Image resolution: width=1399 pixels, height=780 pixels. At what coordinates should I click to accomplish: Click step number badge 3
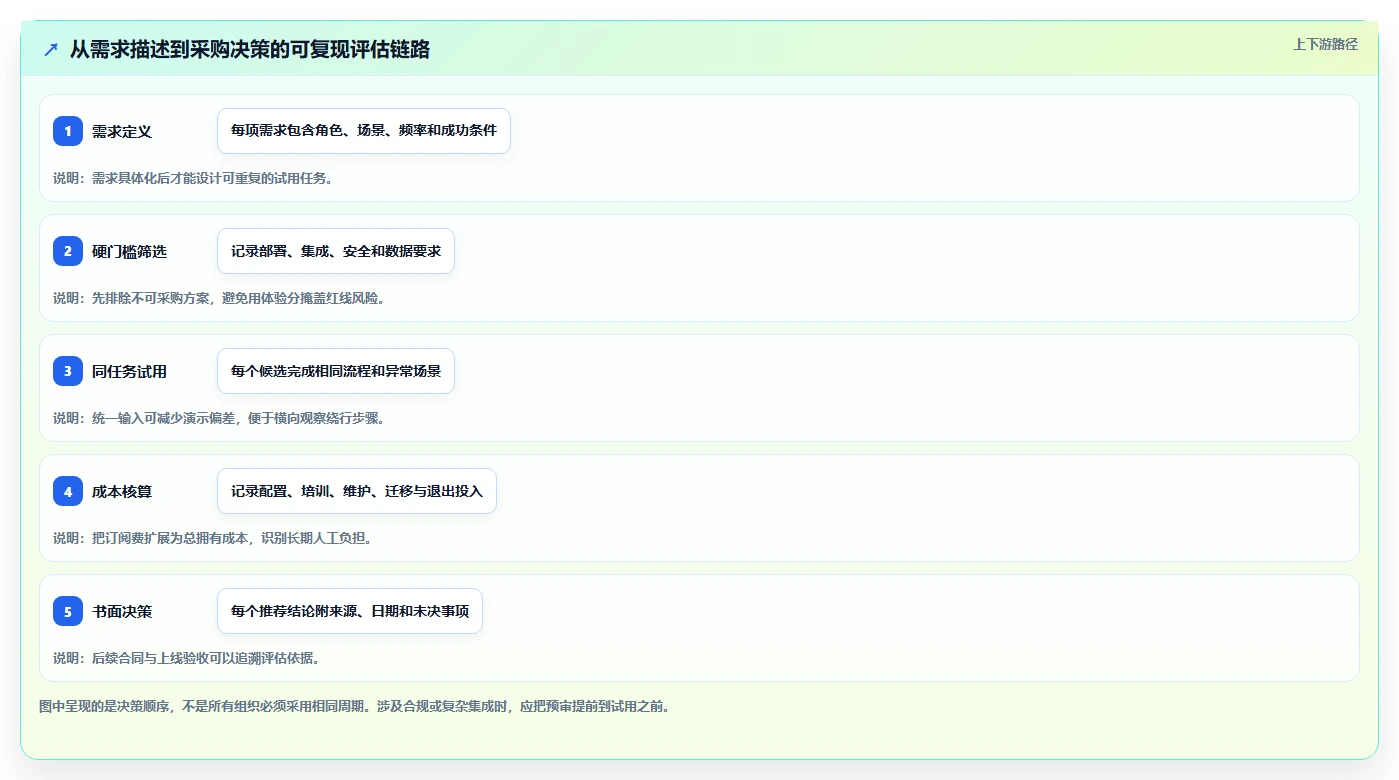coord(68,371)
